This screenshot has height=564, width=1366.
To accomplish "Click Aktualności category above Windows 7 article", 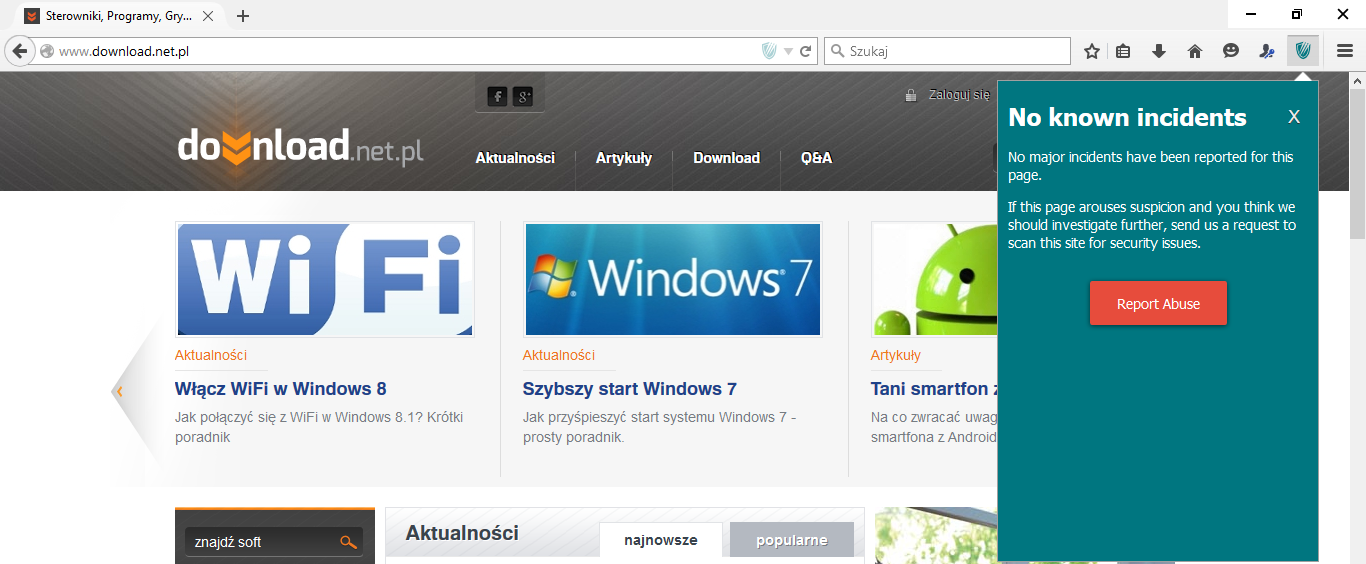I will (x=559, y=355).
